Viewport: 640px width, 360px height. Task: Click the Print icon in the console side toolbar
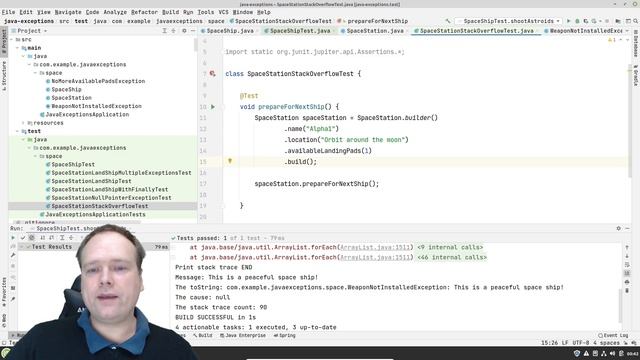[x=627, y=282]
